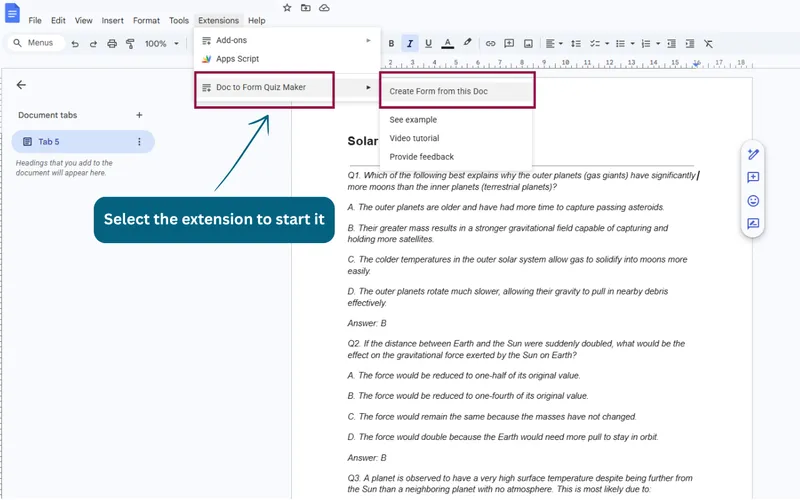800x500 pixels.
Task: Expand checklist options arrow
Action: 607,44
